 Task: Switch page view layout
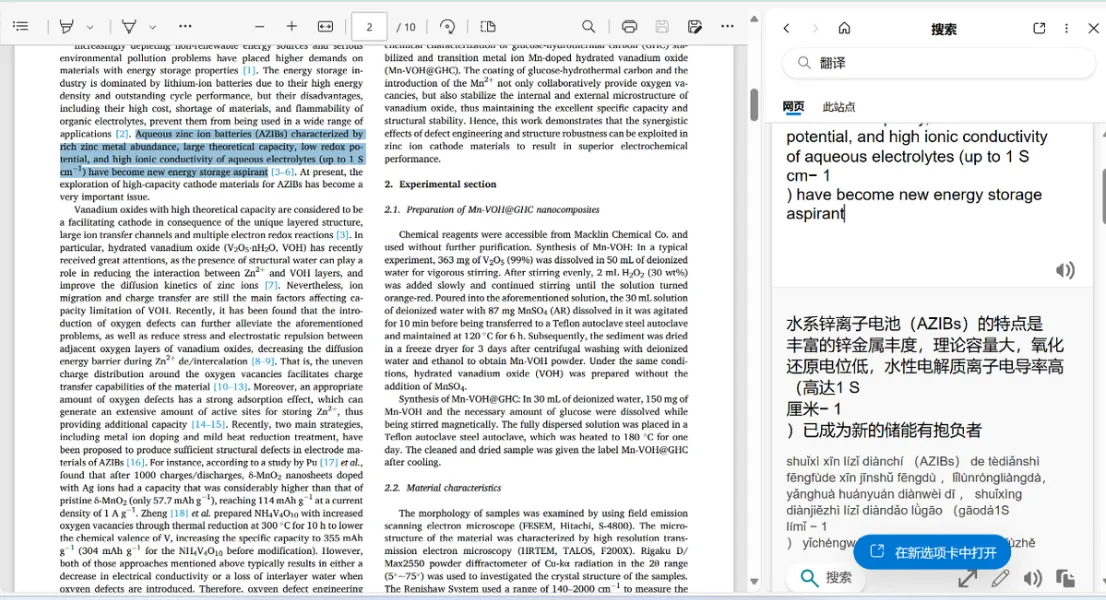pyautogui.click(x=487, y=27)
